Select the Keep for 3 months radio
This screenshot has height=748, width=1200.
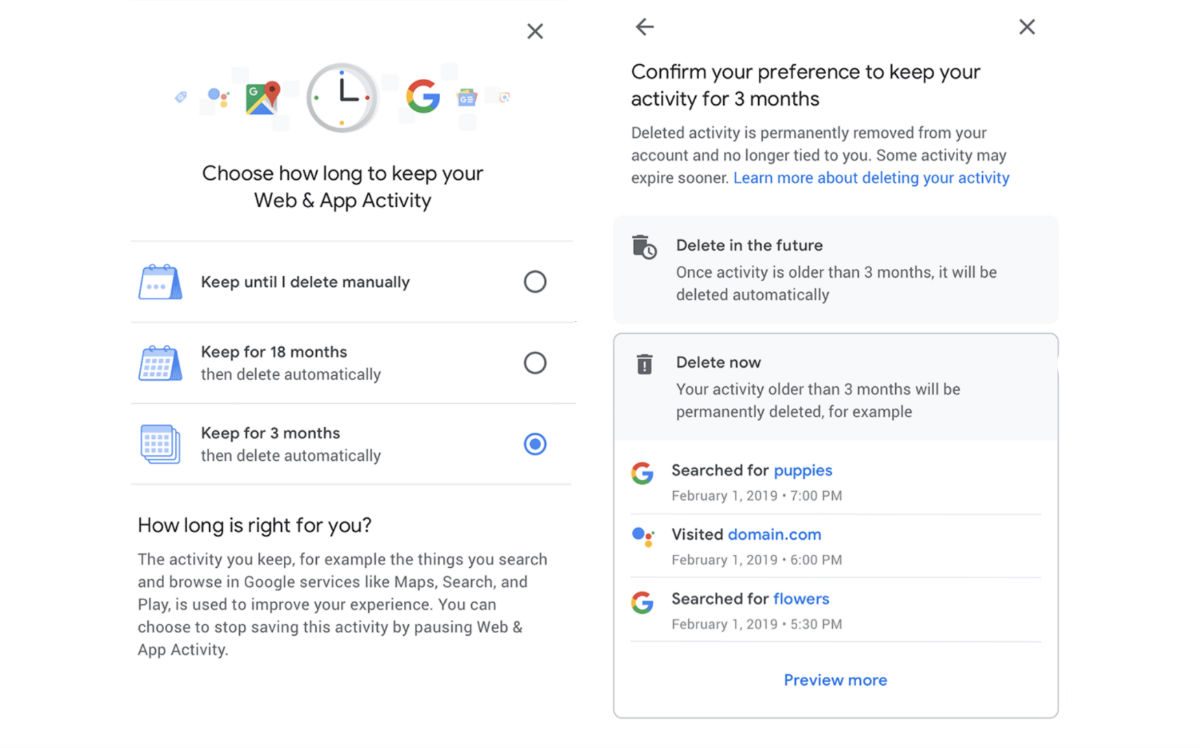click(x=535, y=444)
